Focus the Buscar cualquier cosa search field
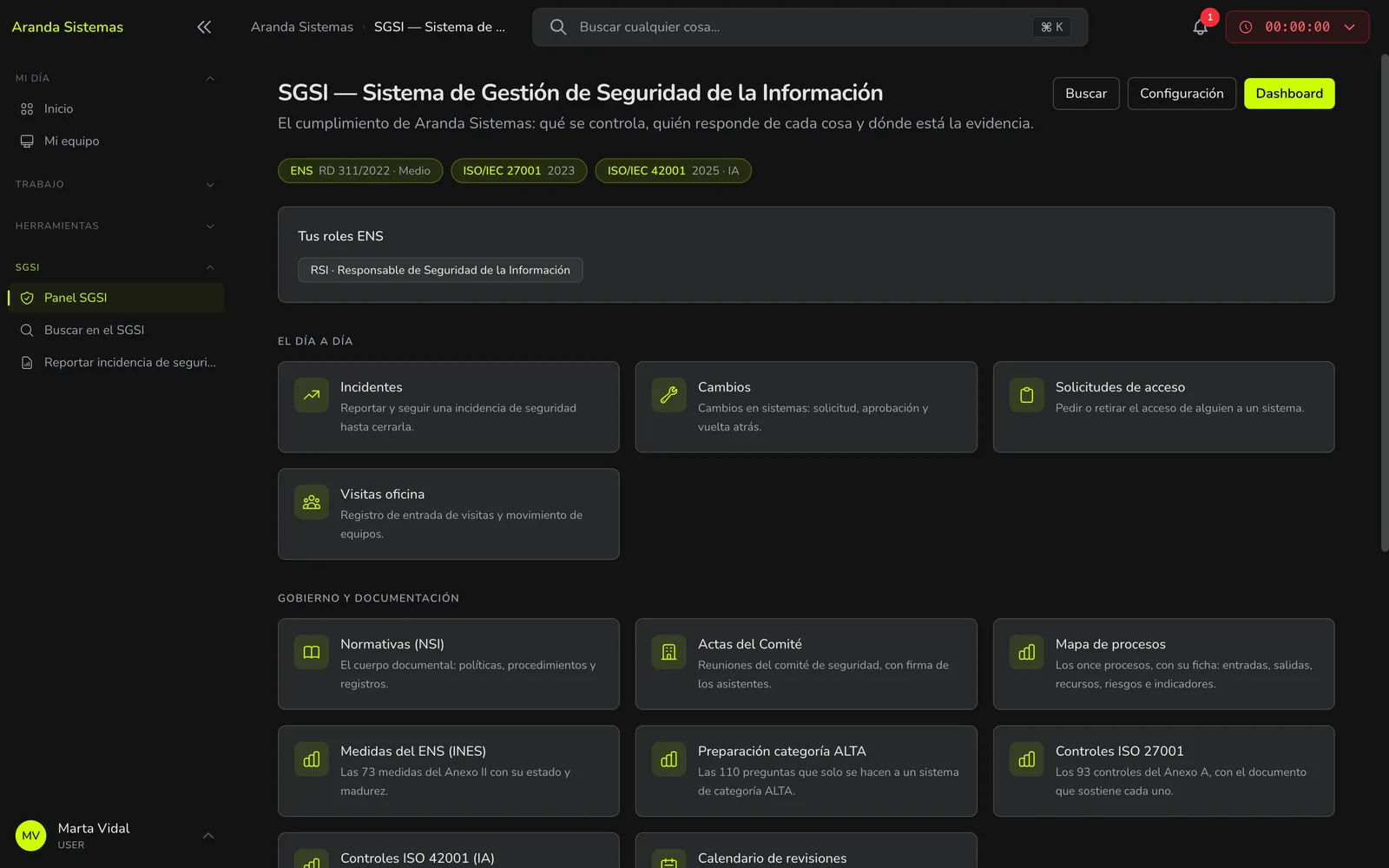Screen dimensions: 1389x868 tap(810, 27)
